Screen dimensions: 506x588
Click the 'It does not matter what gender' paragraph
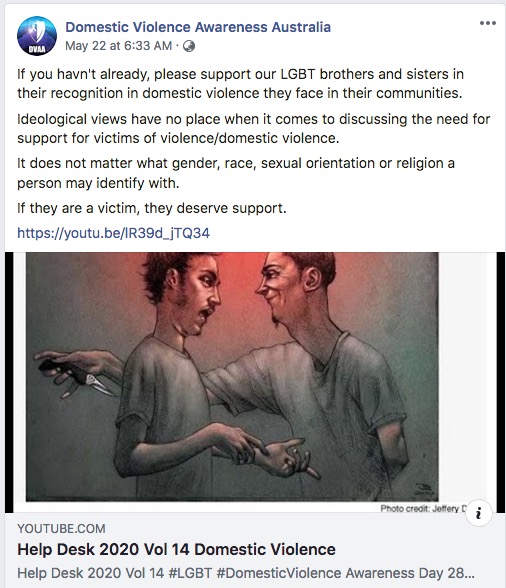(x=236, y=173)
